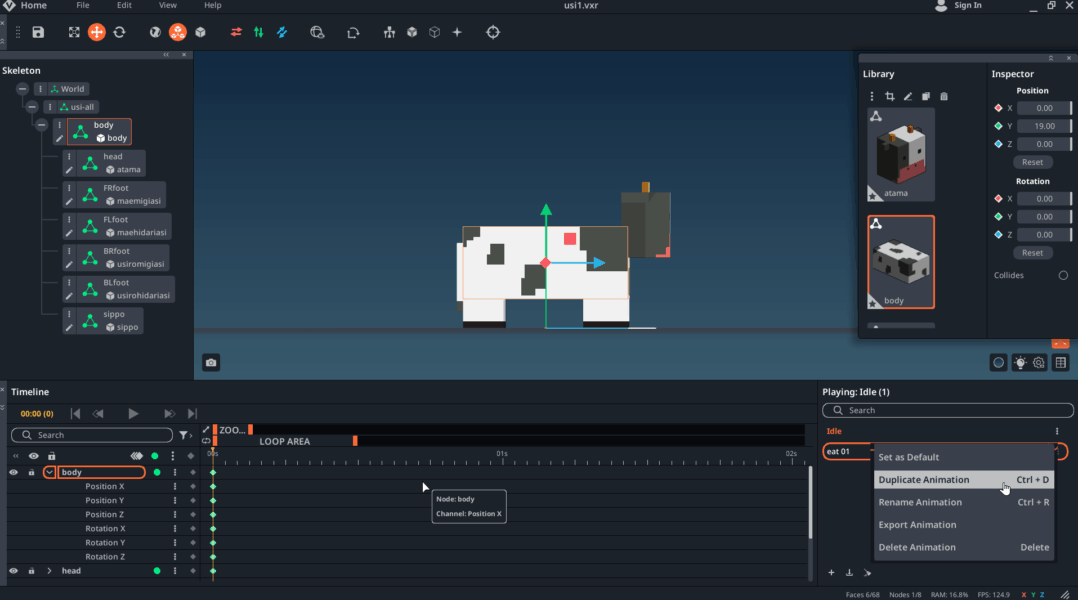Click the Save icon in the toolbar
This screenshot has height=600, width=1078.
(x=38, y=32)
